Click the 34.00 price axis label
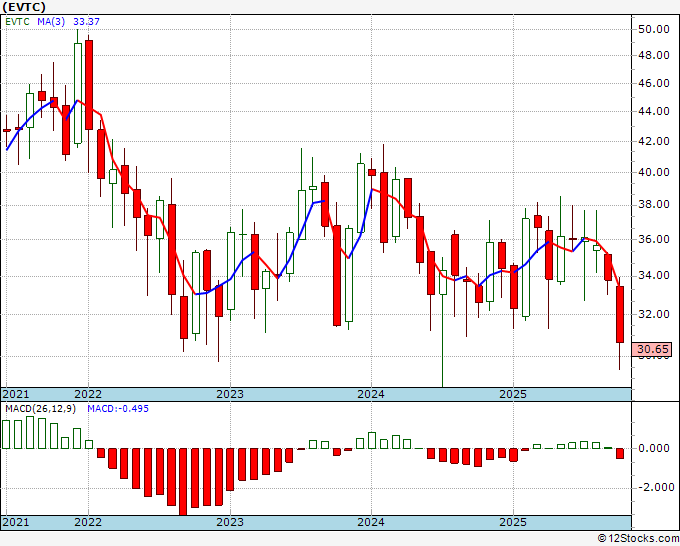Viewport: 680px width, 546px height. click(x=654, y=276)
